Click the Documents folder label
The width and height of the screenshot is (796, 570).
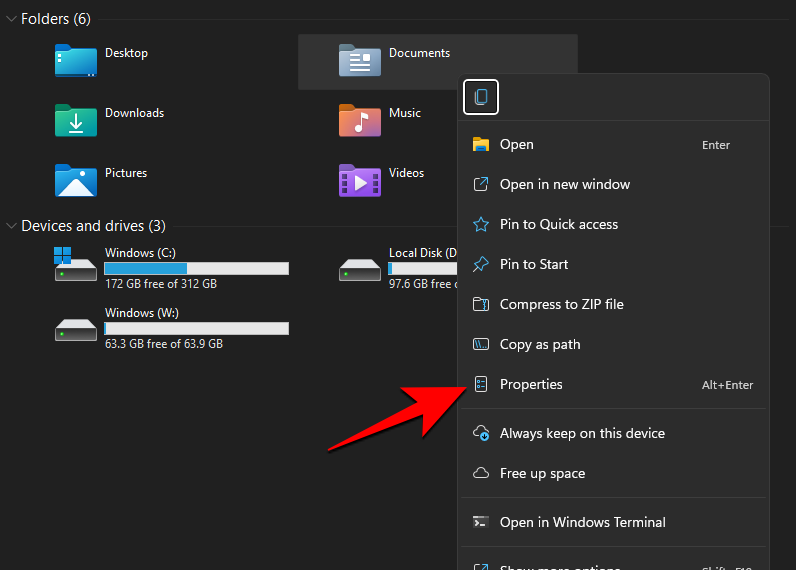(x=419, y=53)
